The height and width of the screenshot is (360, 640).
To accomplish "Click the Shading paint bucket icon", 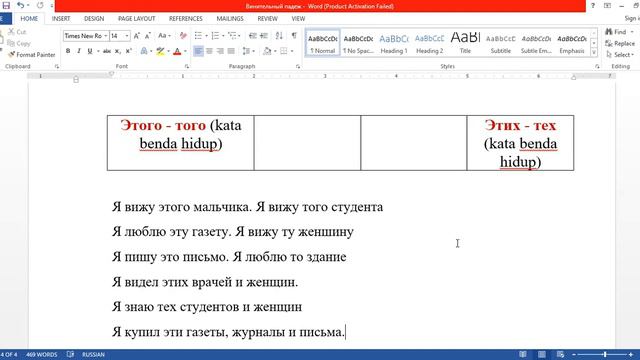I will pos(267,51).
